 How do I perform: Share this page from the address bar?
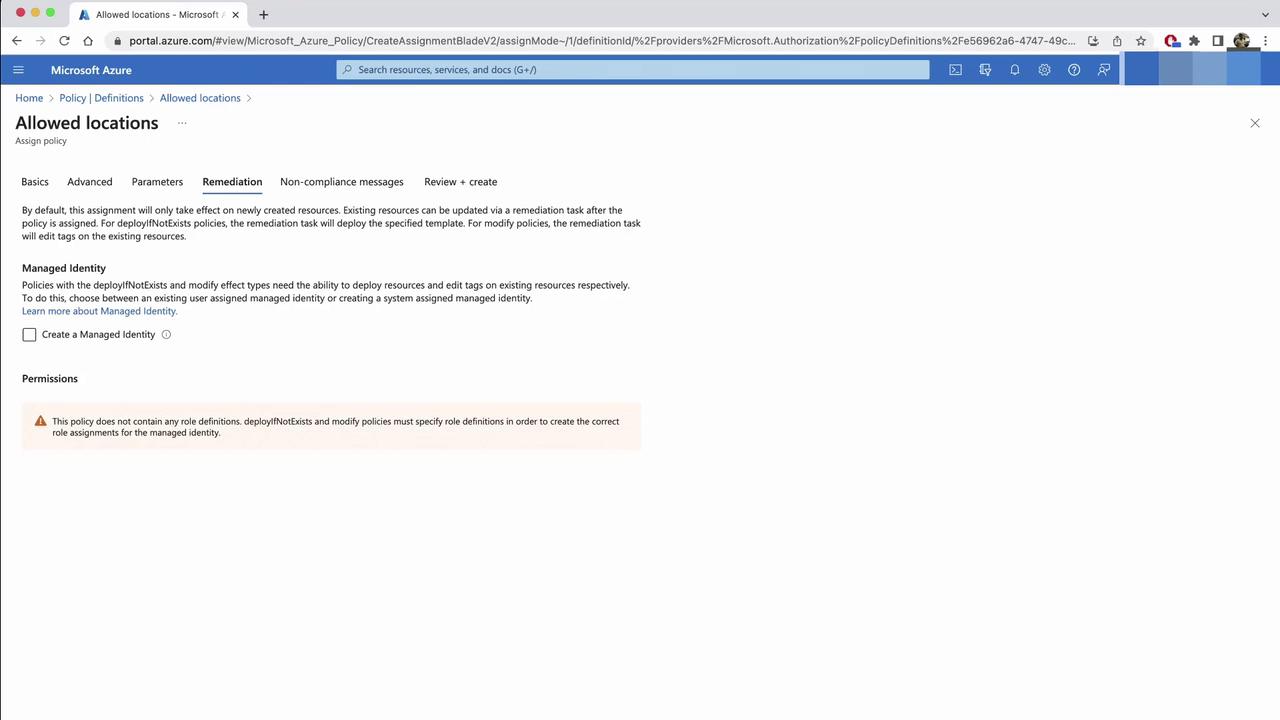coord(1117,41)
